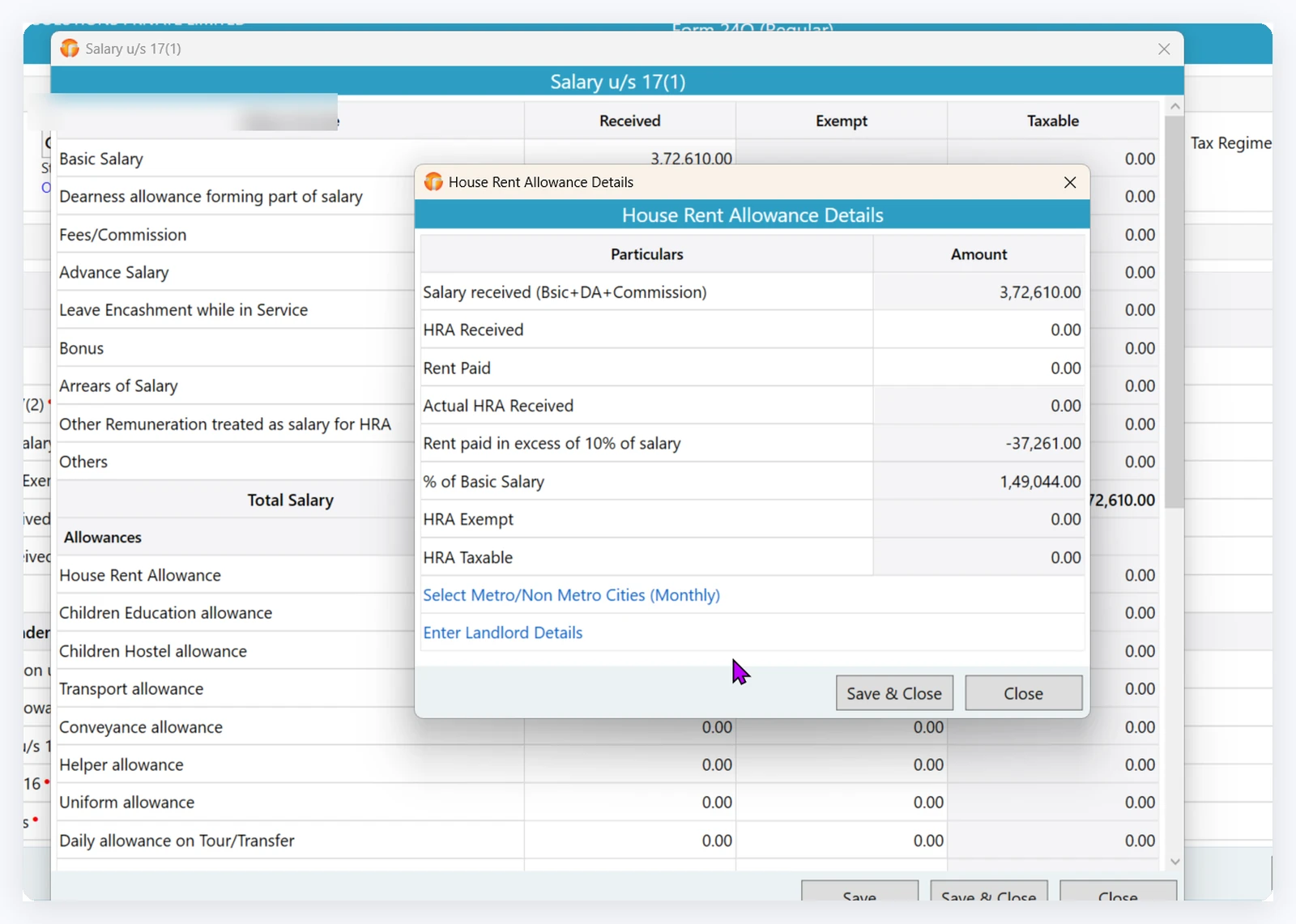This screenshot has height=924, width=1296.
Task: Click Uniform allowance Received value 0.00
Action: click(x=717, y=803)
